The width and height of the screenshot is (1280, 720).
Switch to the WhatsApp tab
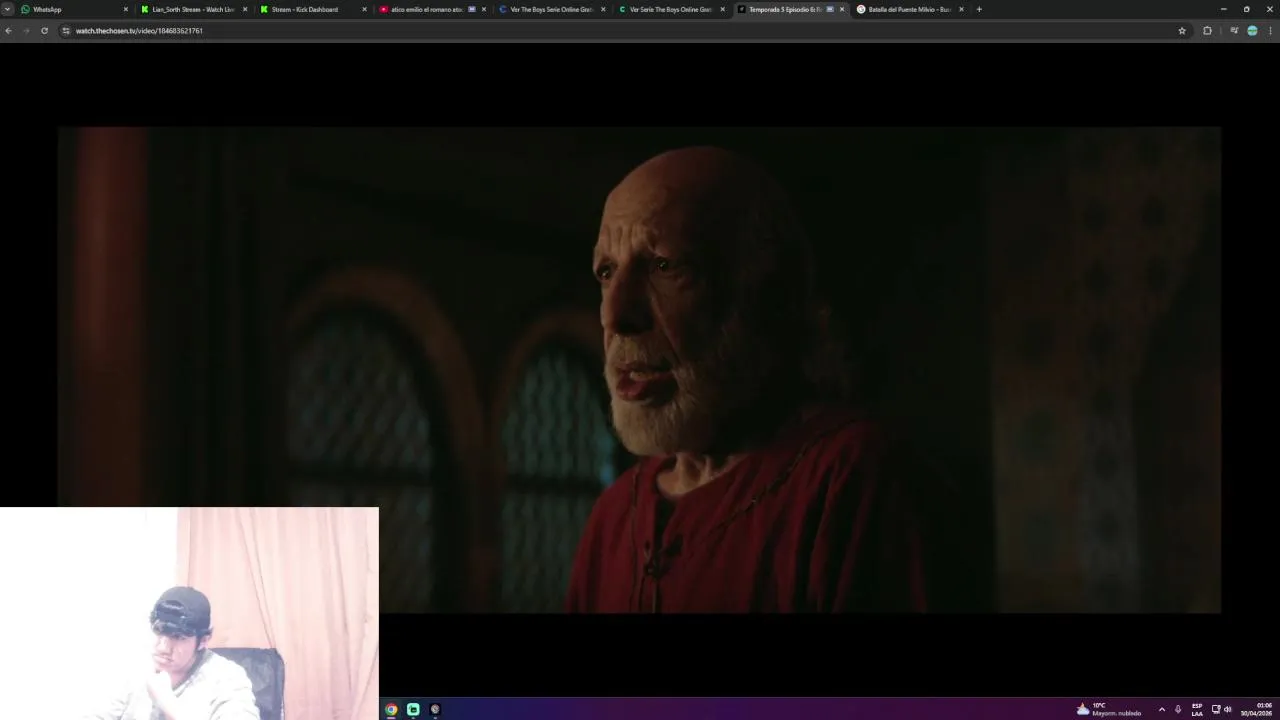click(74, 9)
